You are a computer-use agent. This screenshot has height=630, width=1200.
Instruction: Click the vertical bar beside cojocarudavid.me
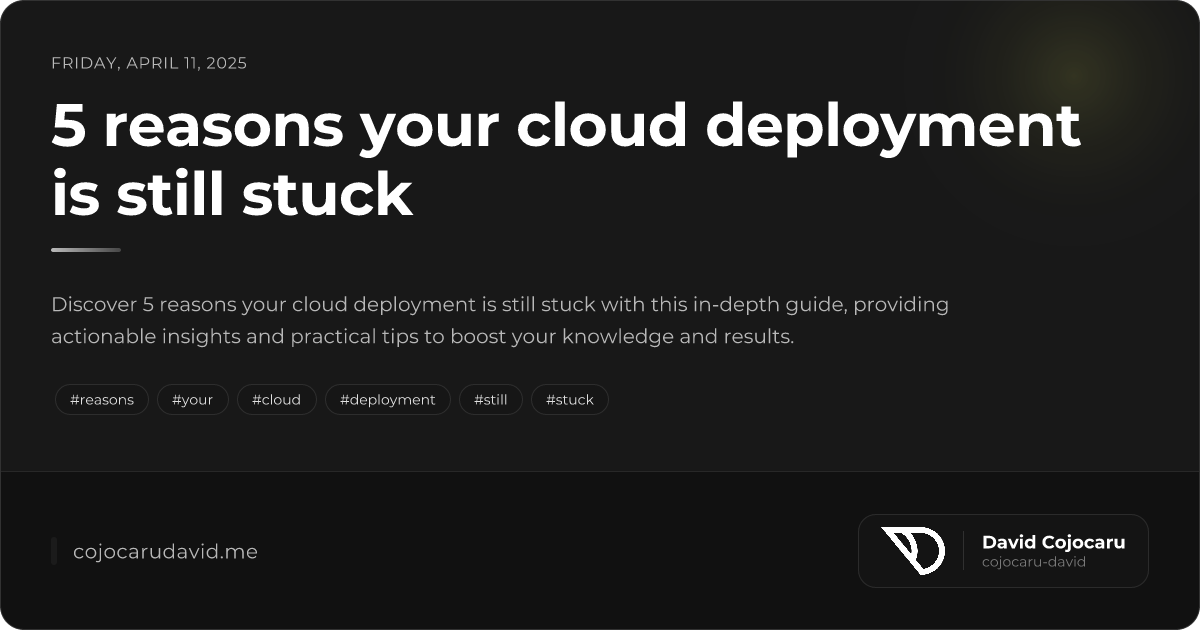coord(53,551)
